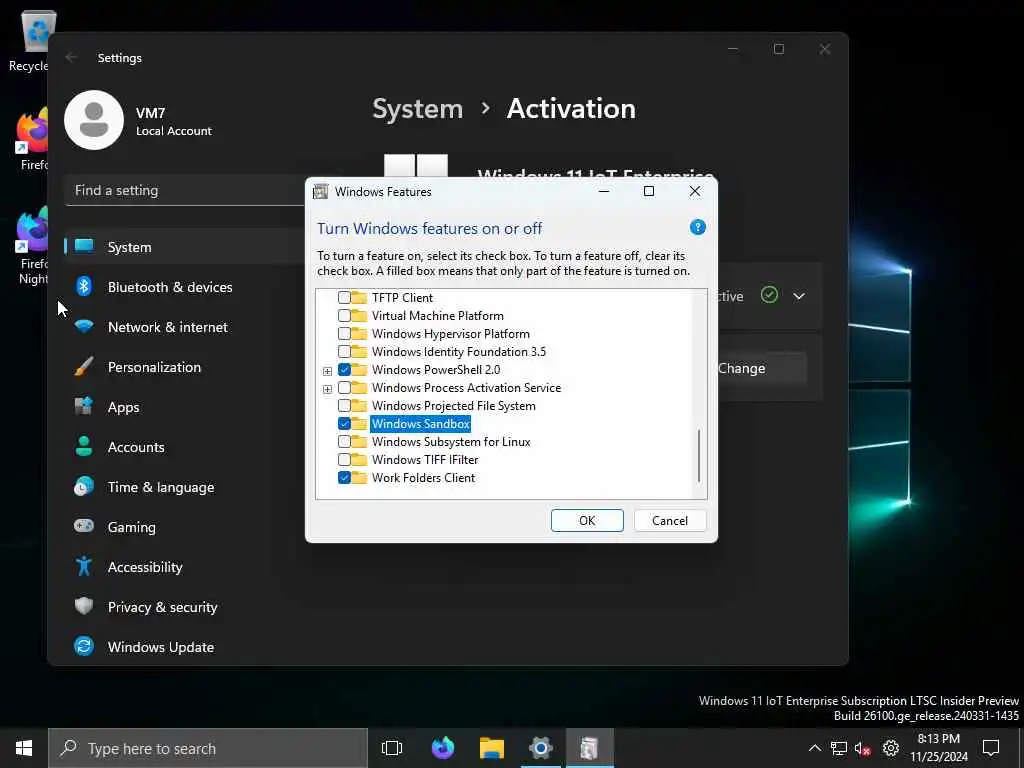
Task: Enable Virtual Machine Platform checkbox
Action: pos(344,315)
